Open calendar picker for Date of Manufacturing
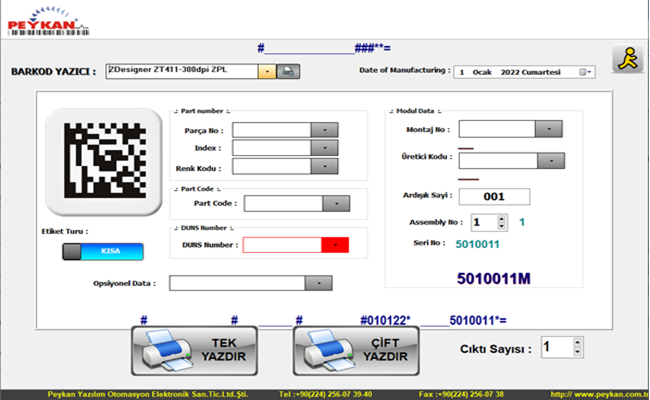This screenshot has width=650, height=400. (x=585, y=72)
